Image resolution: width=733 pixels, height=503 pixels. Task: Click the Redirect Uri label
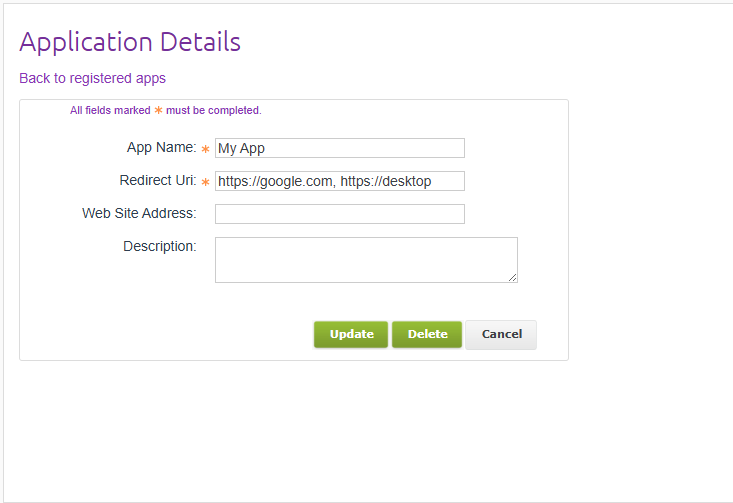tap(158, 180)
